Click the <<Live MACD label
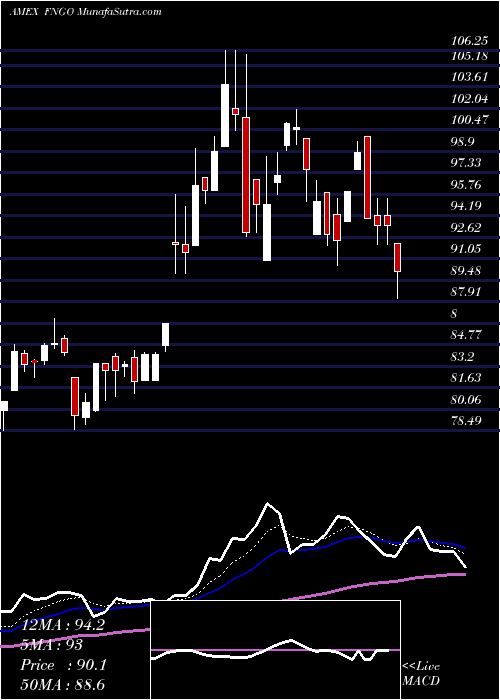 pos(421,673)
